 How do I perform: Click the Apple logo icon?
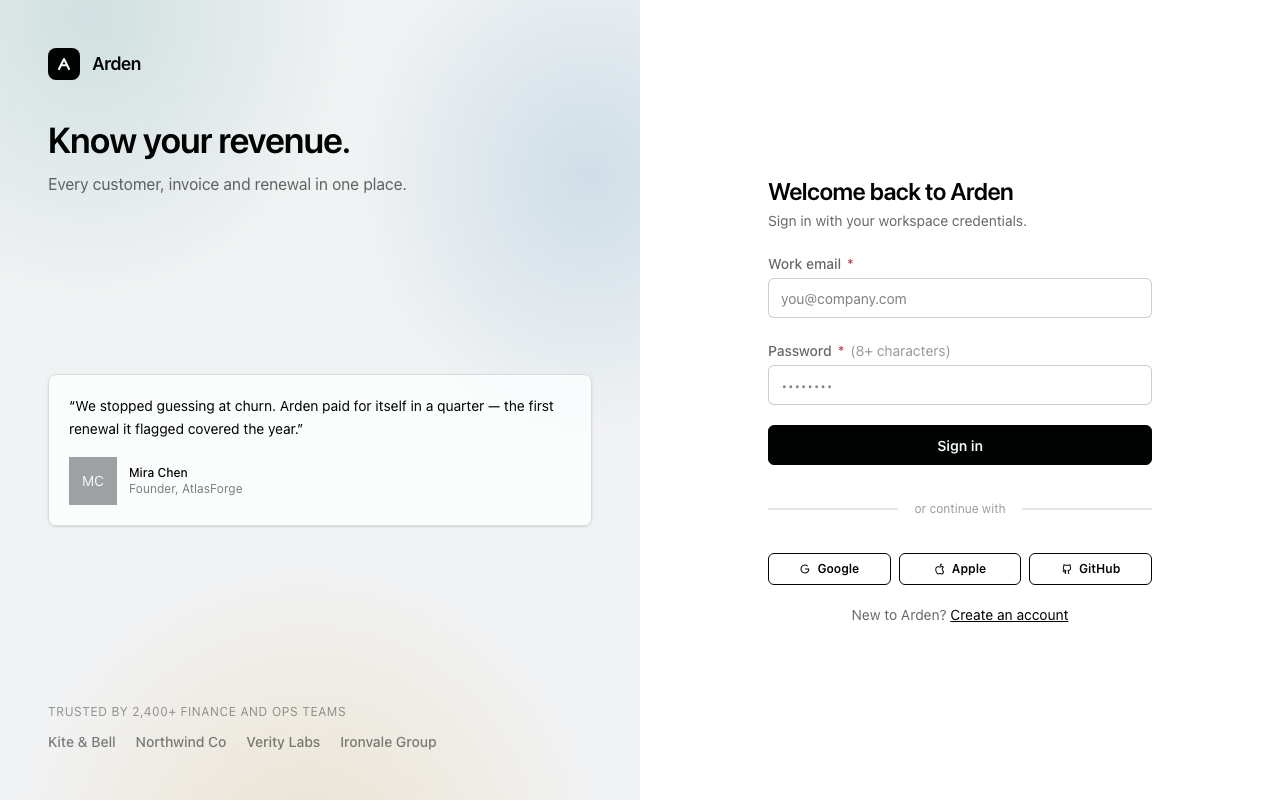[939, 569]
